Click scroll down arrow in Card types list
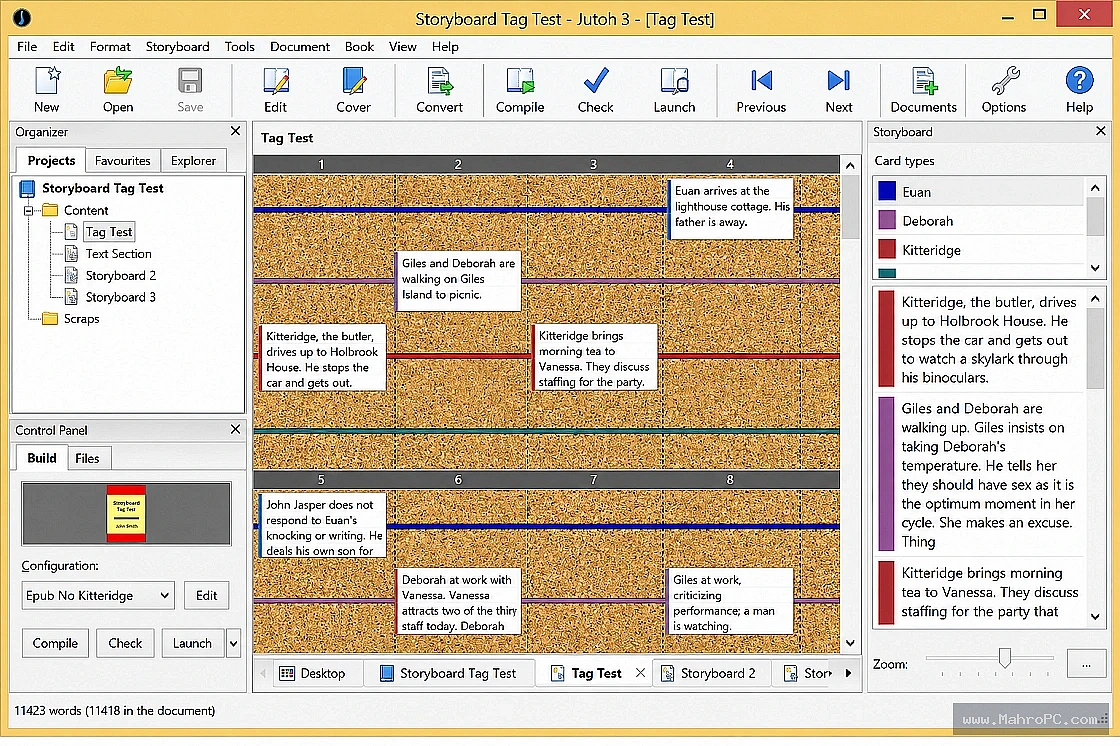Viewport: 1120px width, 746px height. pos(1095,268)
